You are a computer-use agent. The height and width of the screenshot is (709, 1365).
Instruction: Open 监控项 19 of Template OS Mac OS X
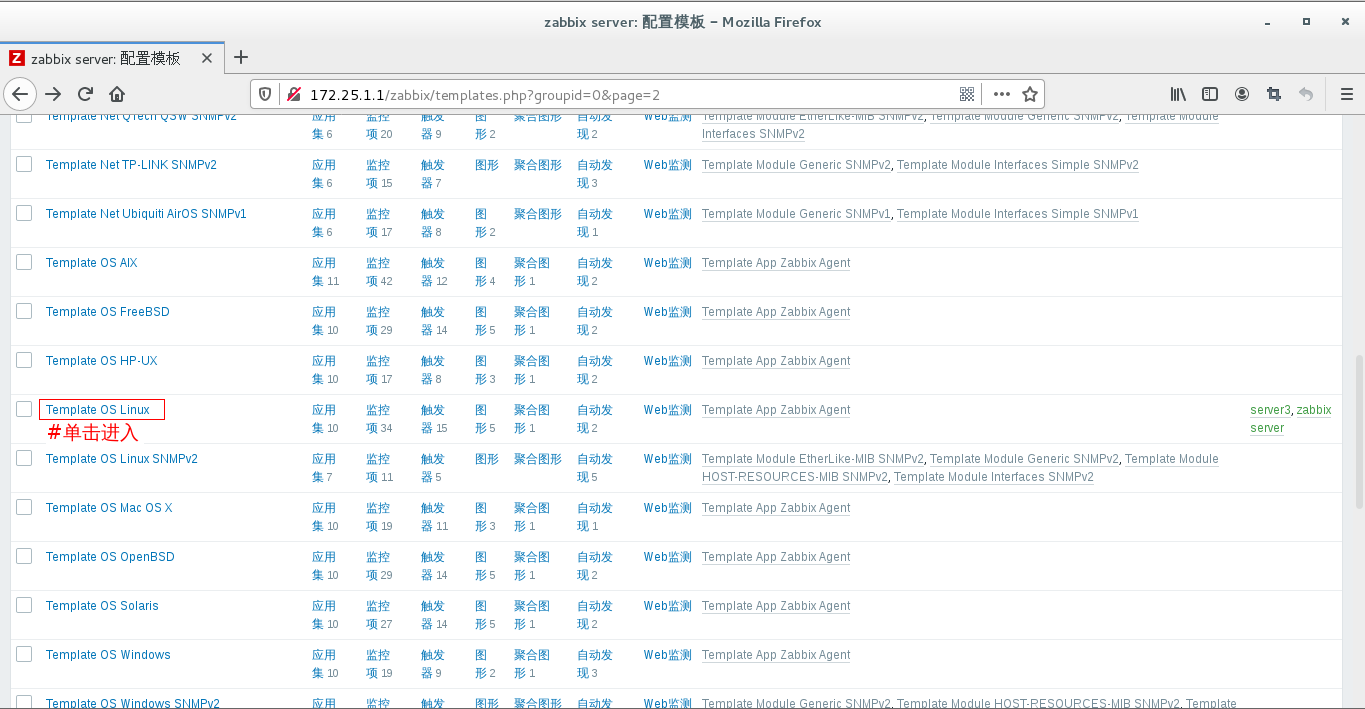[379, 517]
